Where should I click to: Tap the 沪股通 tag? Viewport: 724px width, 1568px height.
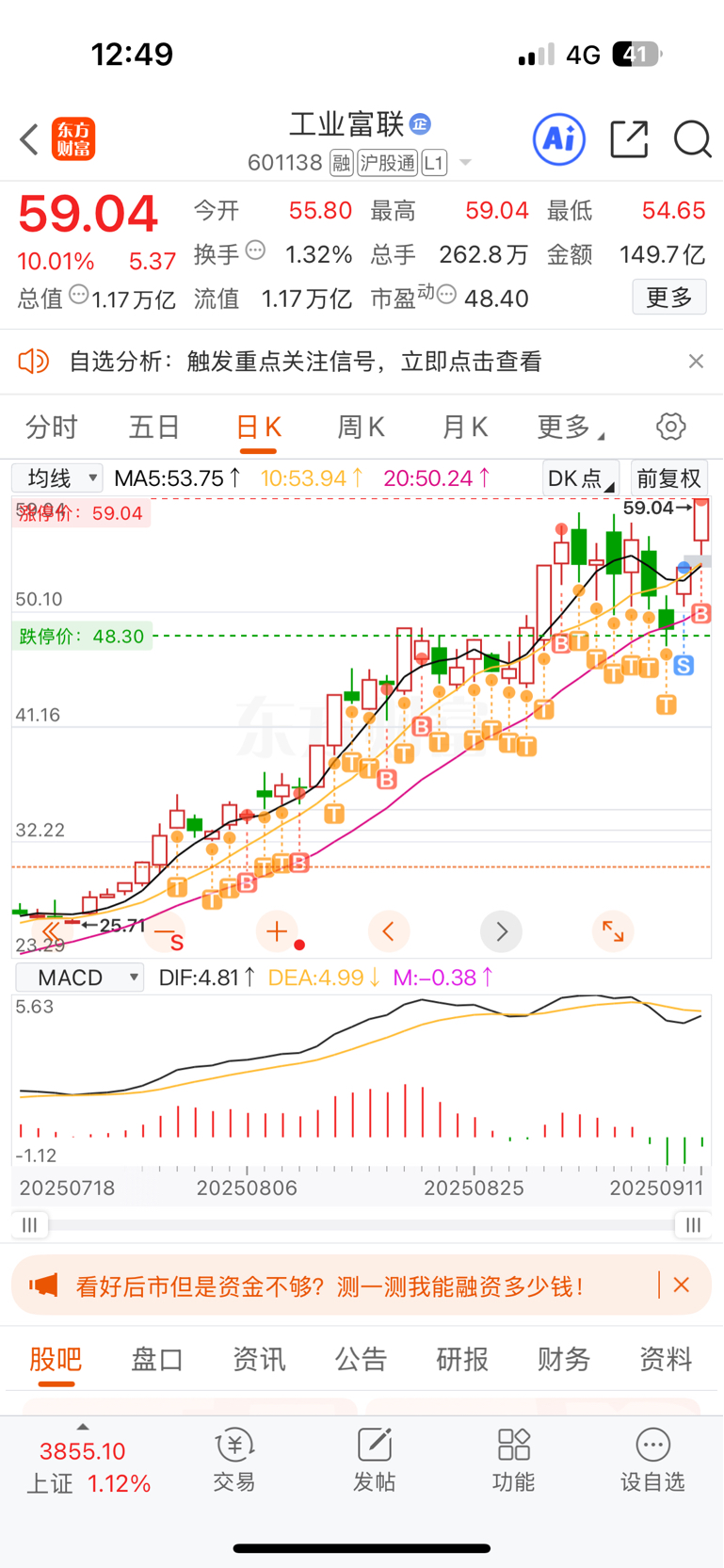click(387, 163)
